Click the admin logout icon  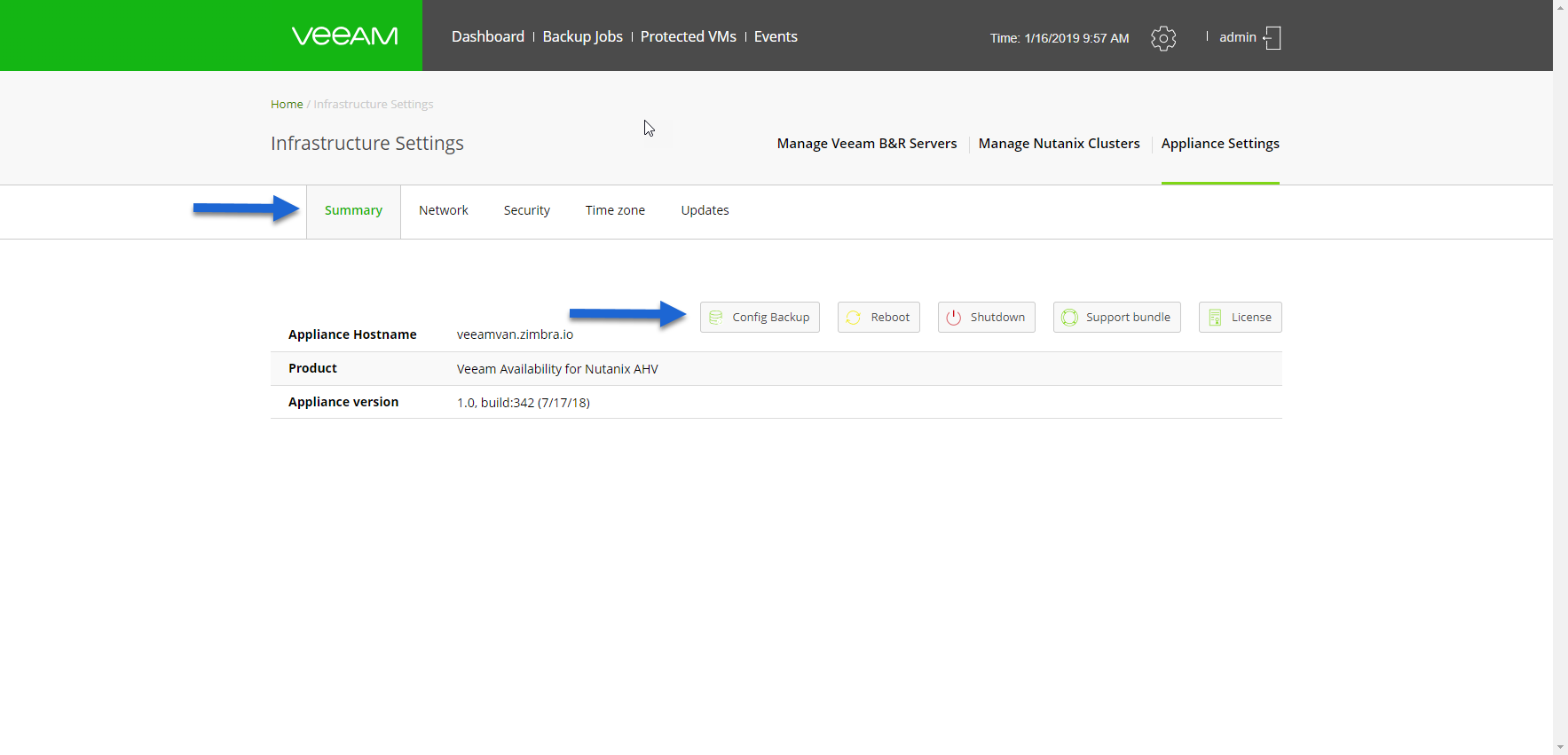point(1273,37)
